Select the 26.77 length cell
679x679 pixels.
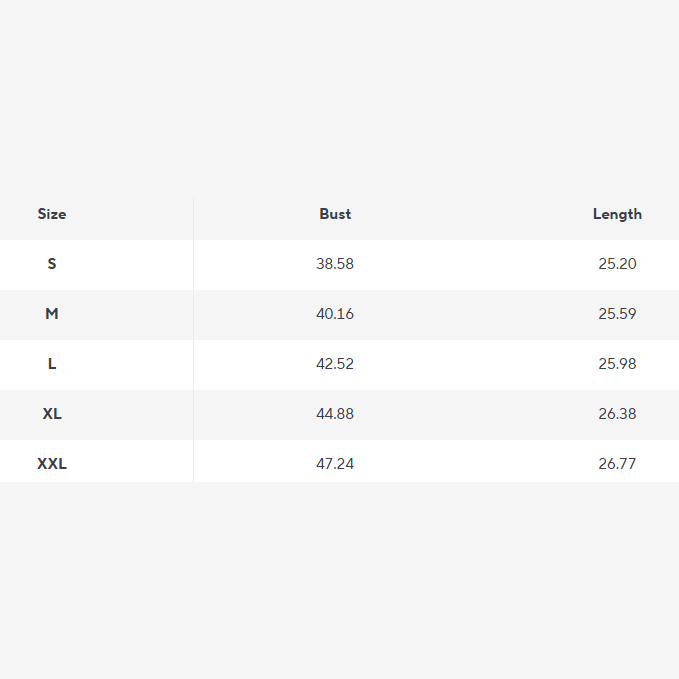pyautogui.click(x=617, y=464)
